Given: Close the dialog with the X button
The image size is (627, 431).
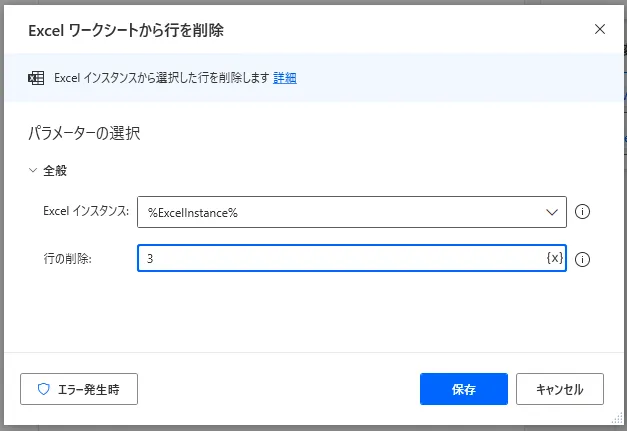Looking at the screenshot, I should (600, 29).
